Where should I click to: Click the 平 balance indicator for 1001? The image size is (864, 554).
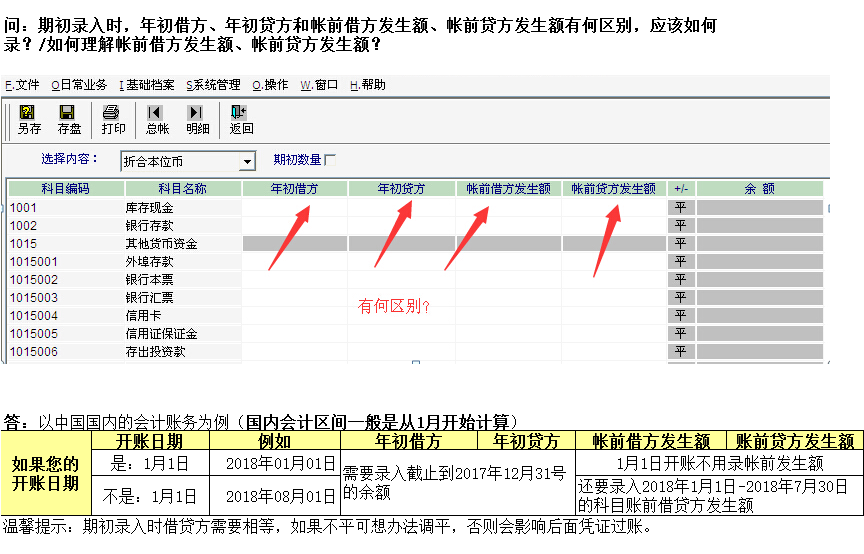click(681, 208)
